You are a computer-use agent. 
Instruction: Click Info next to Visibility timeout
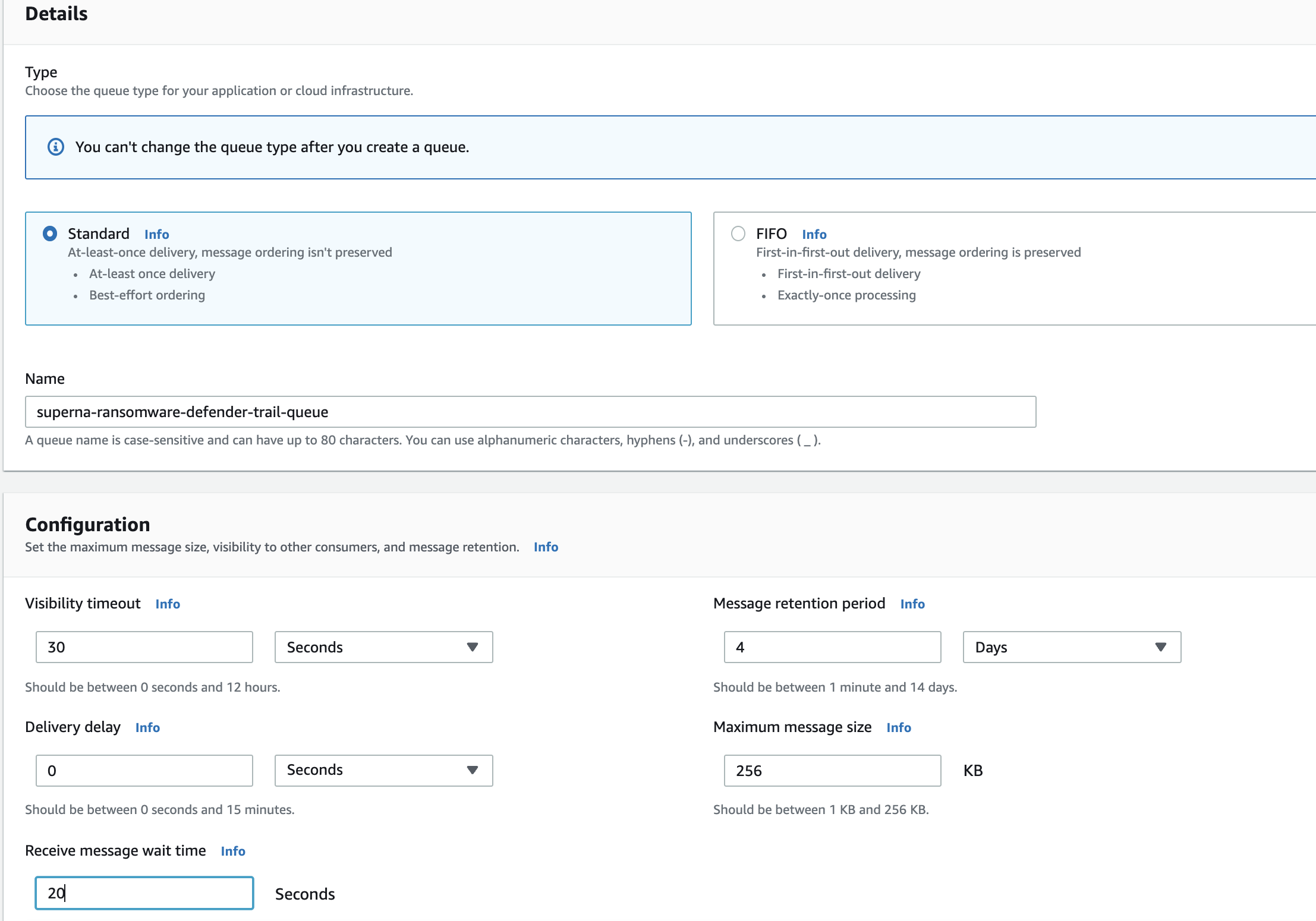pyautogui.click(x=167, y=604)
